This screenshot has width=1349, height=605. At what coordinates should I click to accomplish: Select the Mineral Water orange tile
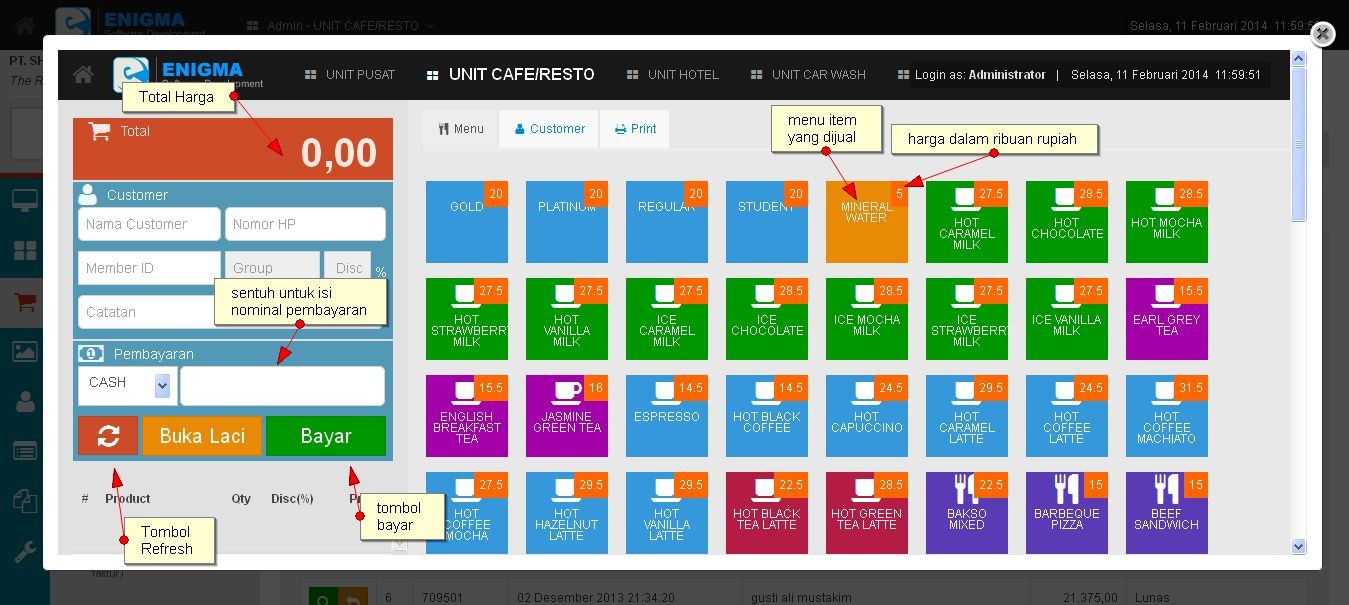866,222
